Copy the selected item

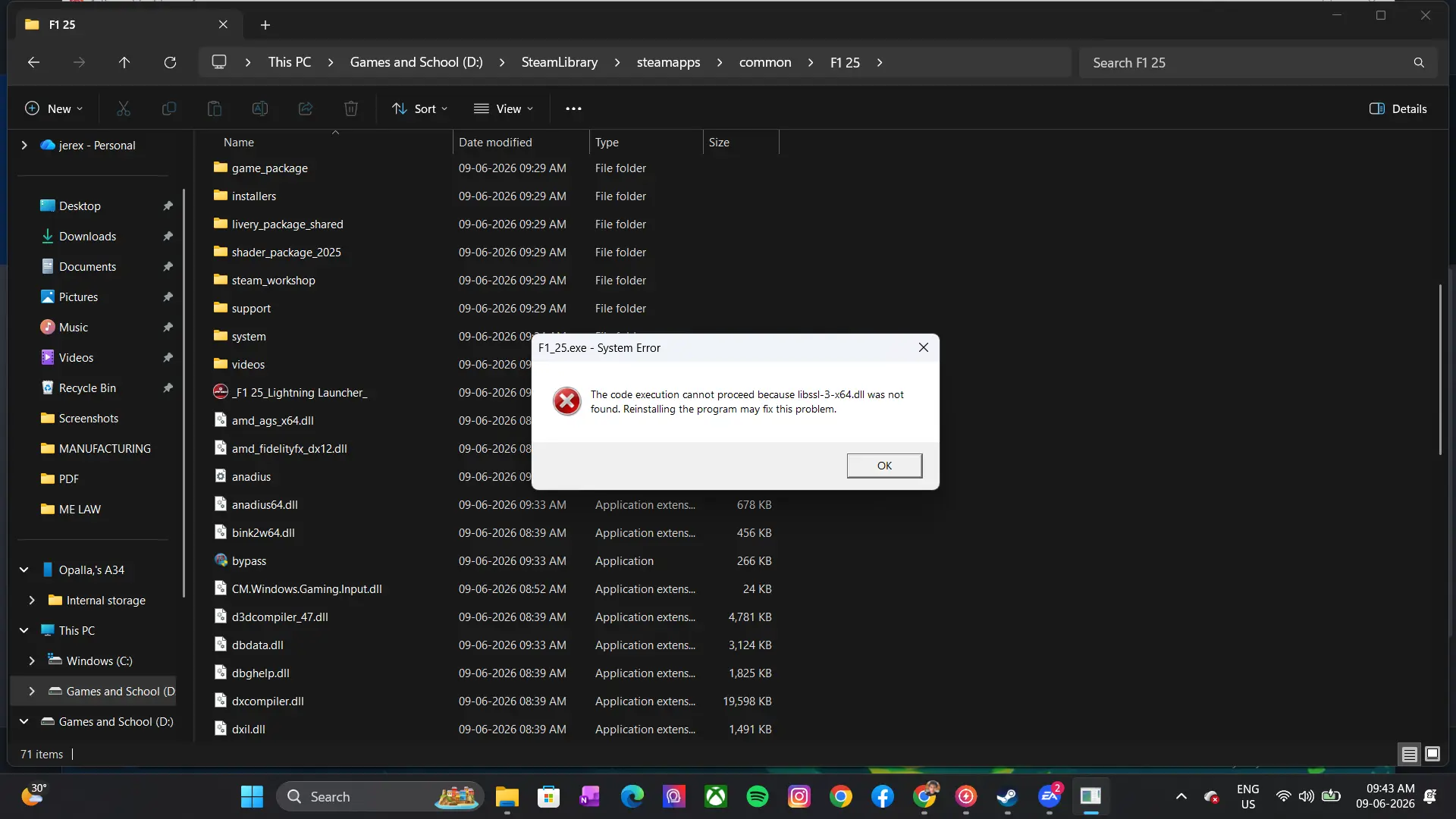point(169,108)
